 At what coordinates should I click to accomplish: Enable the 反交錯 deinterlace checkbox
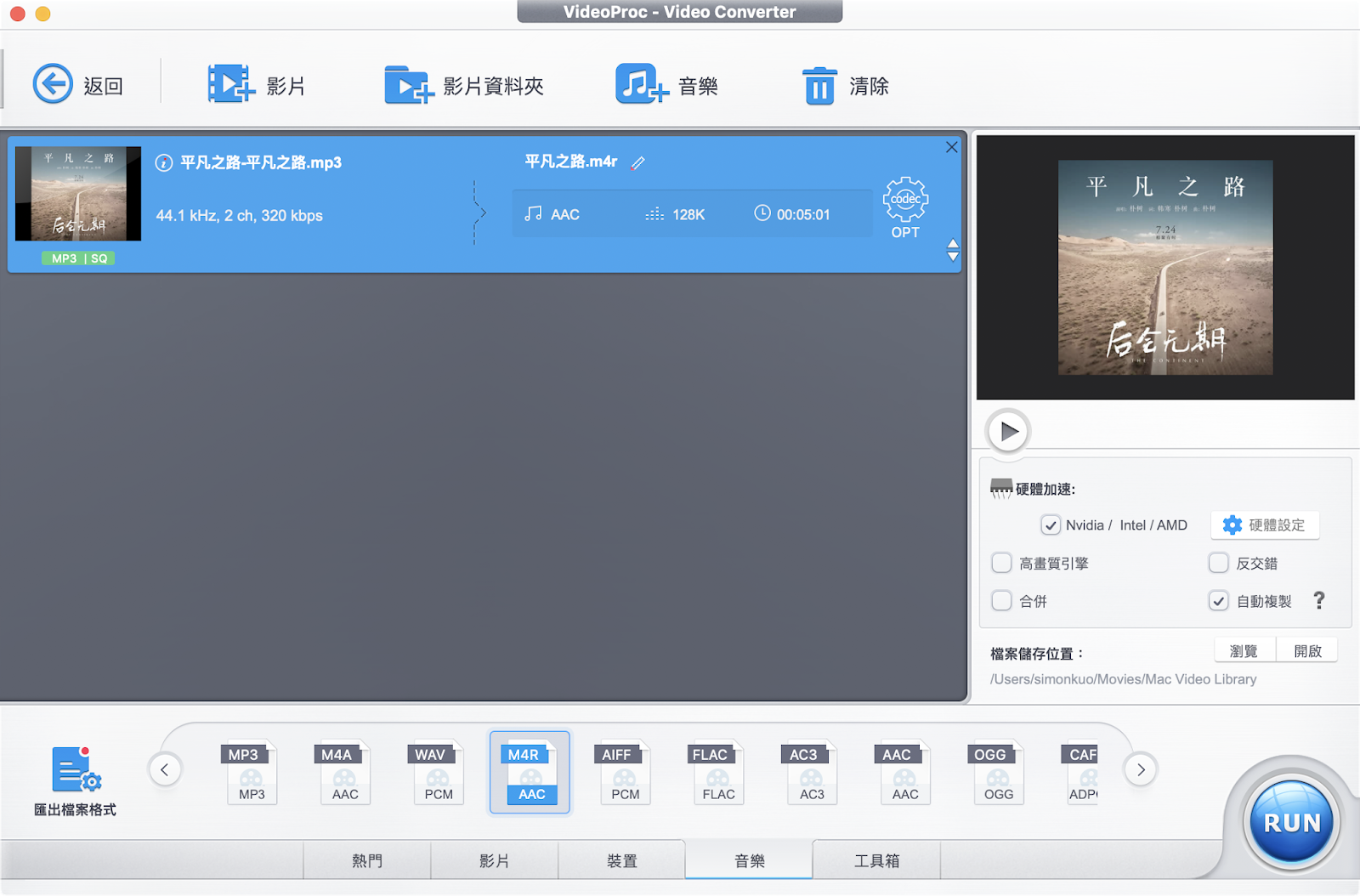point(1219,563)
